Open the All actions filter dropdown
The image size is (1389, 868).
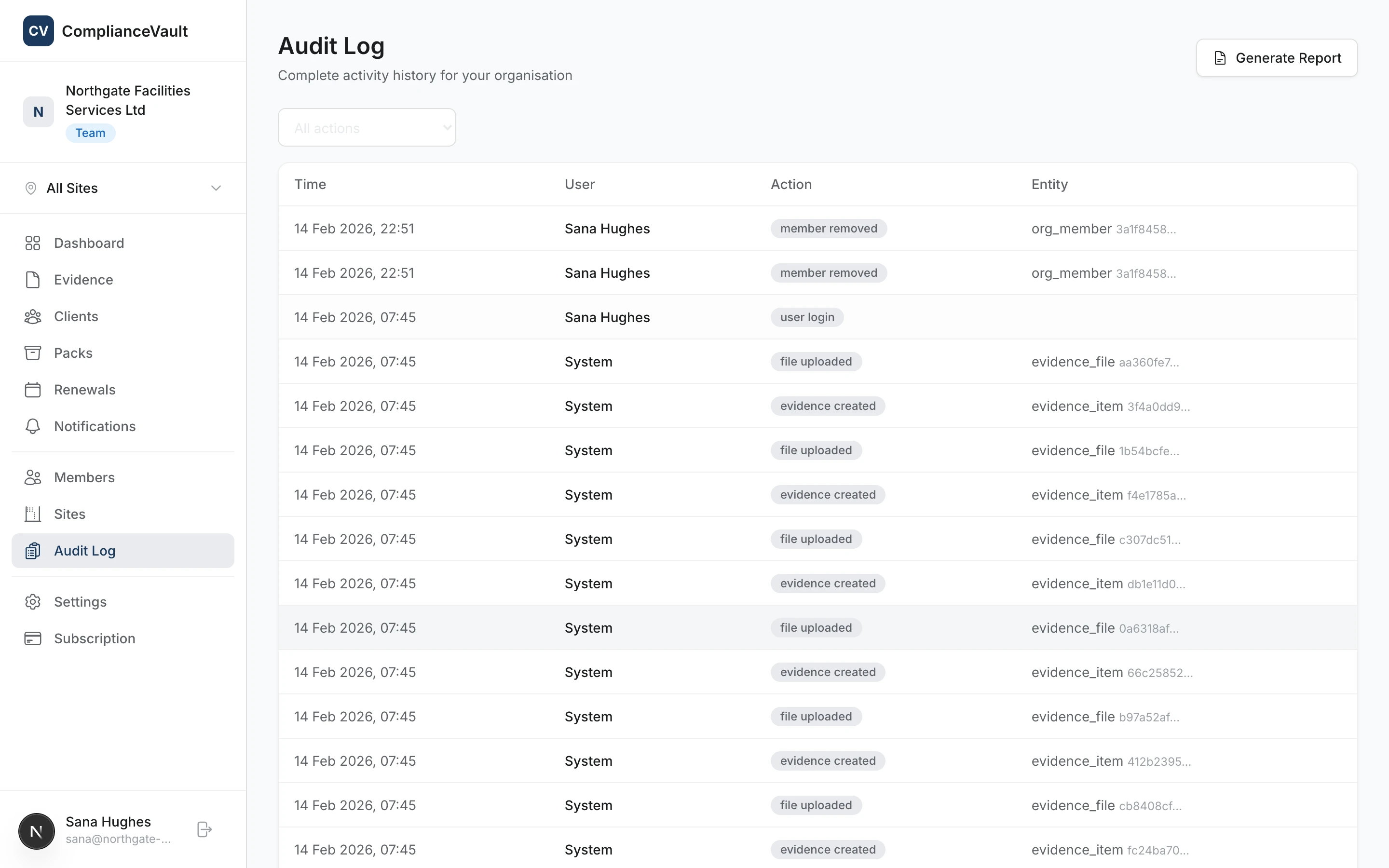click(x=367, y=127)
